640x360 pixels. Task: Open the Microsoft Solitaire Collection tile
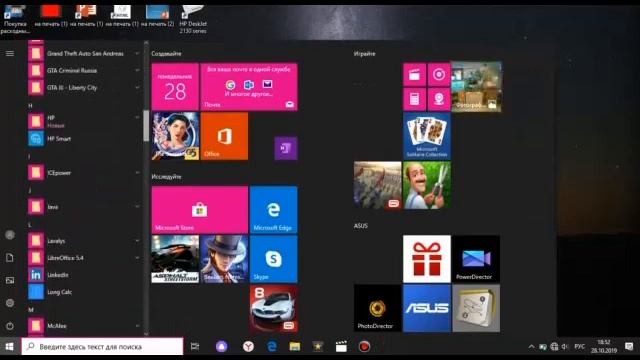pos(427,136)
